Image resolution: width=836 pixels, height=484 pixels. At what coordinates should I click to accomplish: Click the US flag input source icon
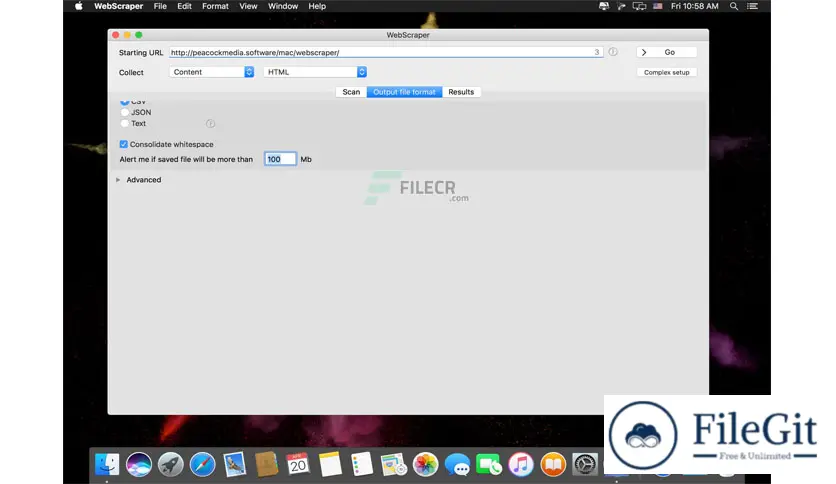pyautogui.click(x=657, y=6)
